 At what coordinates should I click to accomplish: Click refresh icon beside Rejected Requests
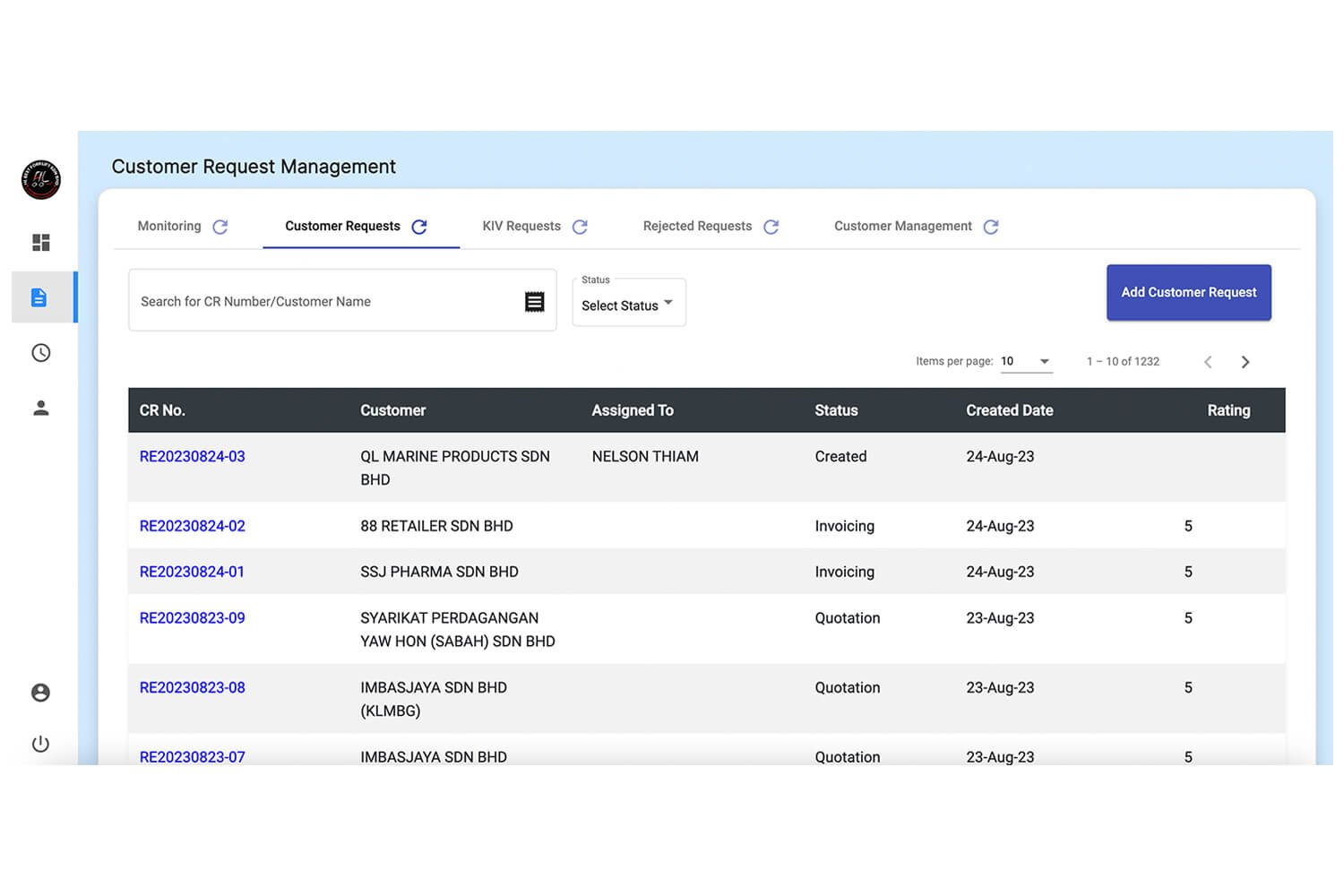point(771,227)
